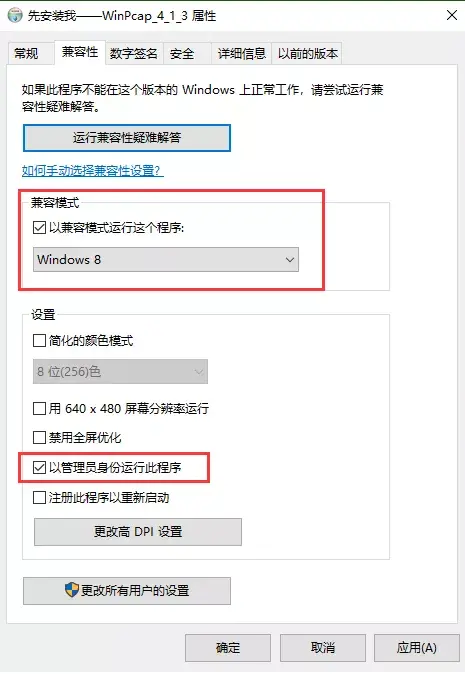Open the 以前的版本 tab
465x674 pixels.
307,53
